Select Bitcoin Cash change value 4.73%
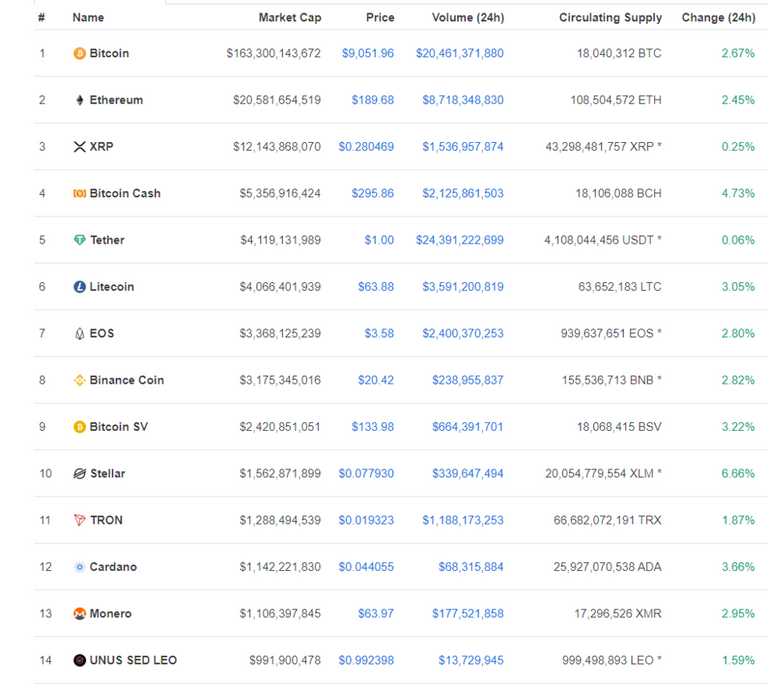 pyautogui.click(x=738, y=193)
